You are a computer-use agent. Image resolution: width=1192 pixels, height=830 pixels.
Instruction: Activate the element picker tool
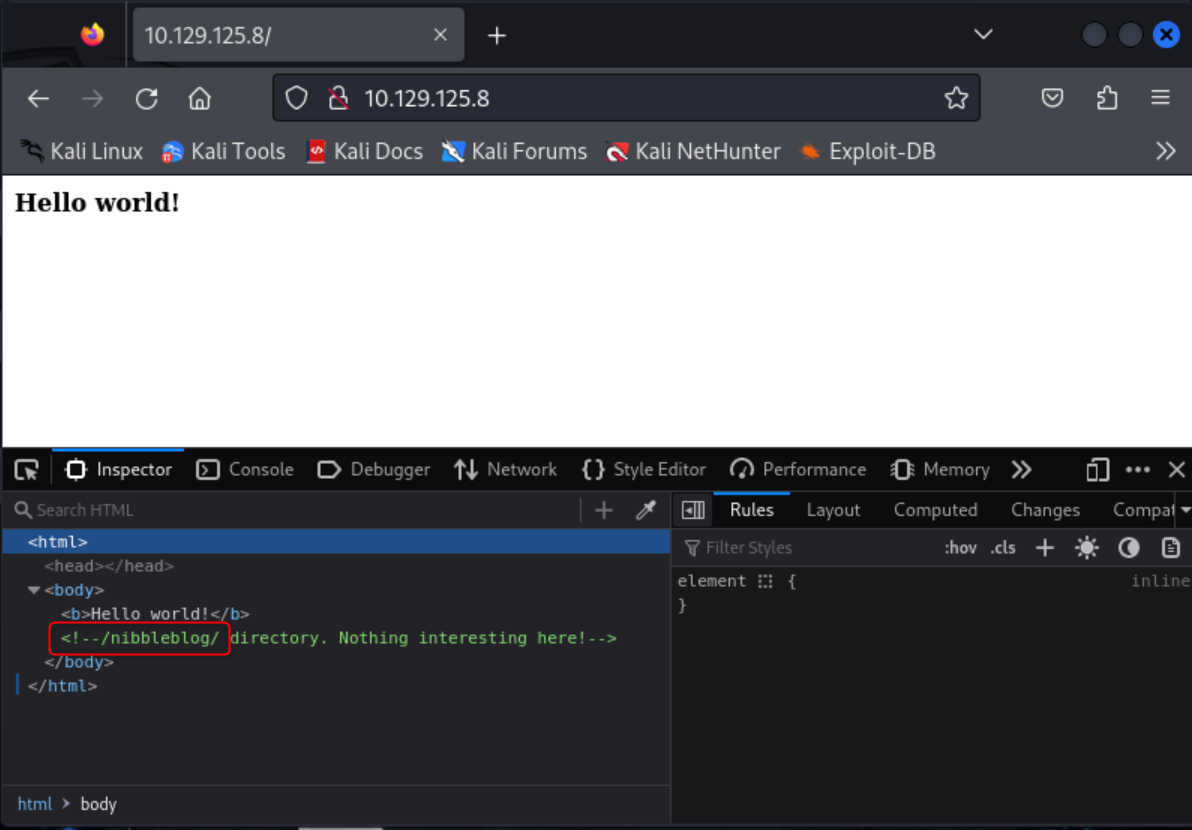[26, 469]
